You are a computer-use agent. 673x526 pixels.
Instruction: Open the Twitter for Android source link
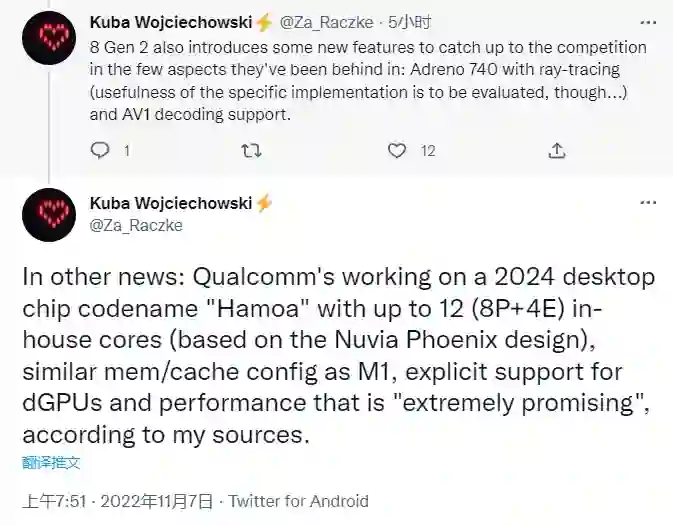click(x=299, y=501)
